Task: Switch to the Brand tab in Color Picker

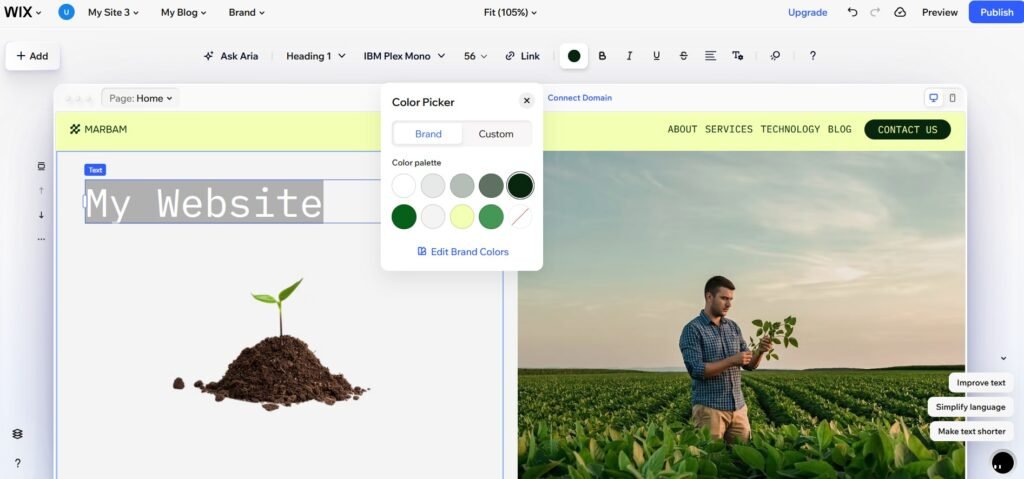Action: [428, 134]
